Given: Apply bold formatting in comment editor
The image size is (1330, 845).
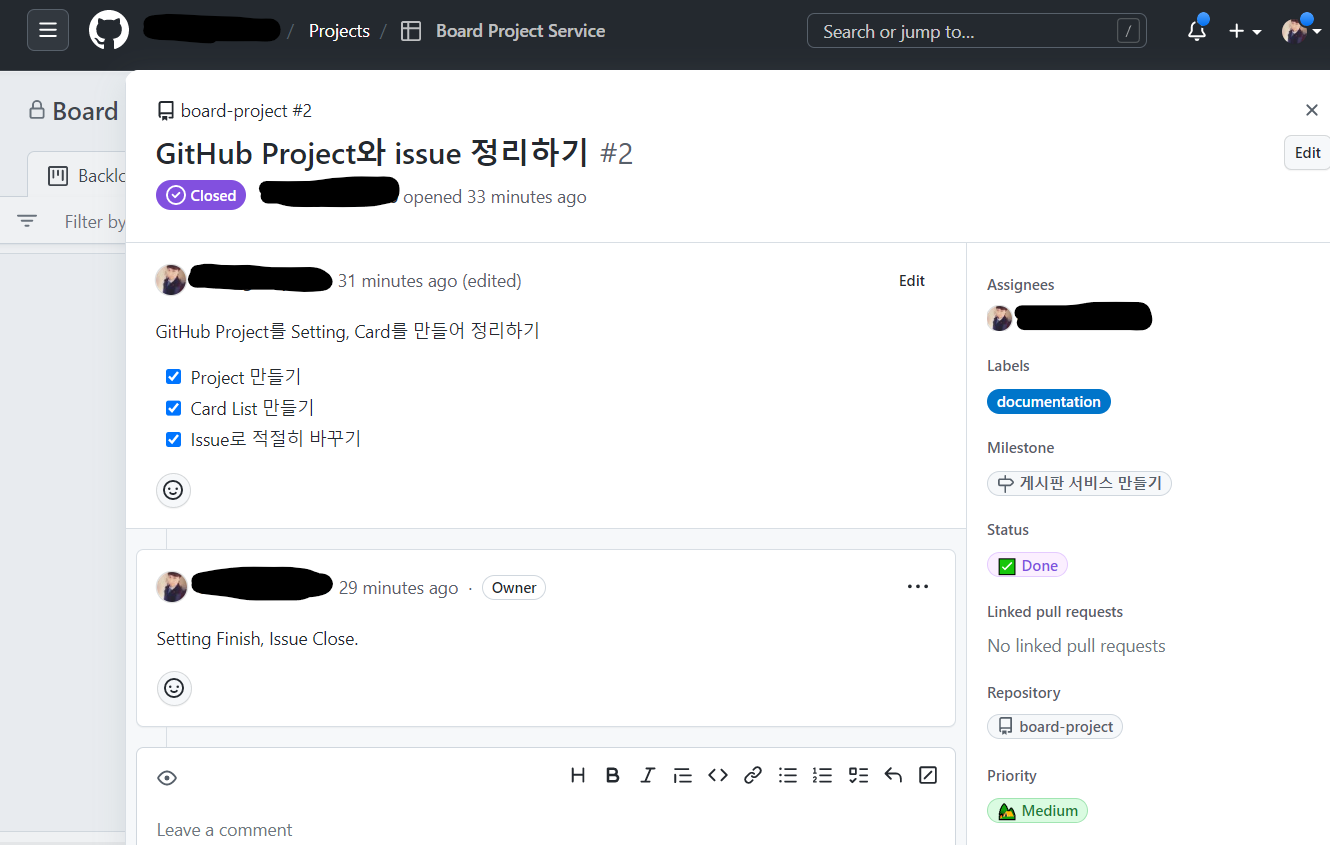Looking at the screenshot, I should click(613, 775).
